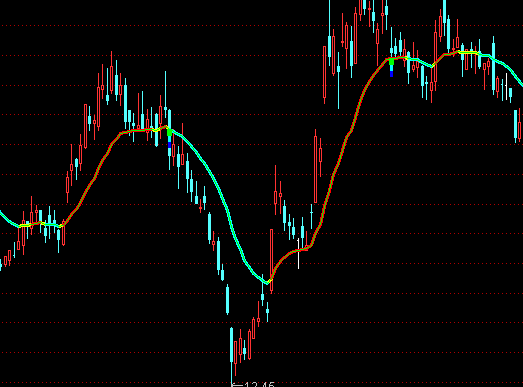This screenshot has width=523, height=387.
Task: Click the cyan descending section of the average line
Action: pos(217,187)
